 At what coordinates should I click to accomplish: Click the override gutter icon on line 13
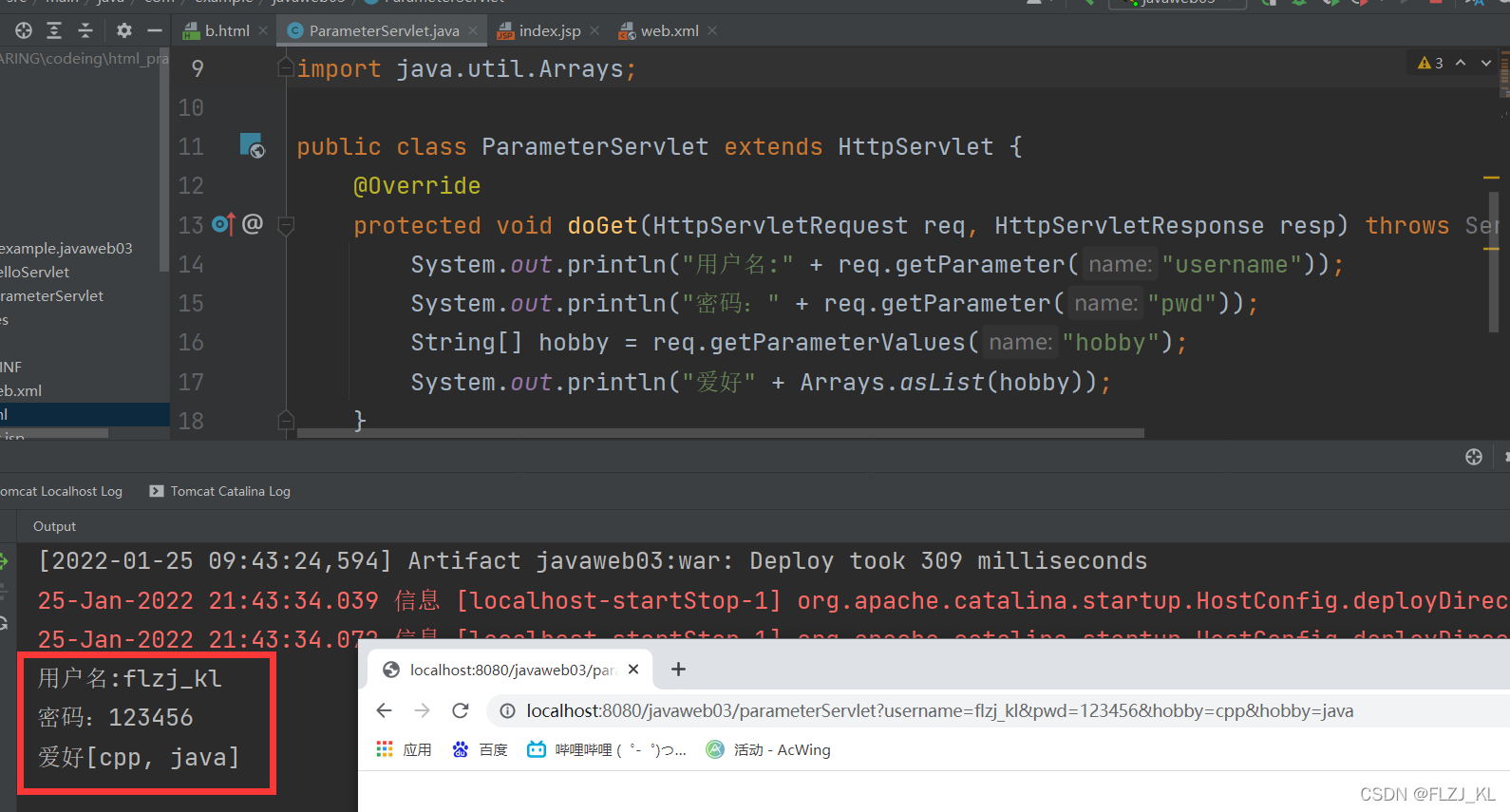tap(223, 224)
